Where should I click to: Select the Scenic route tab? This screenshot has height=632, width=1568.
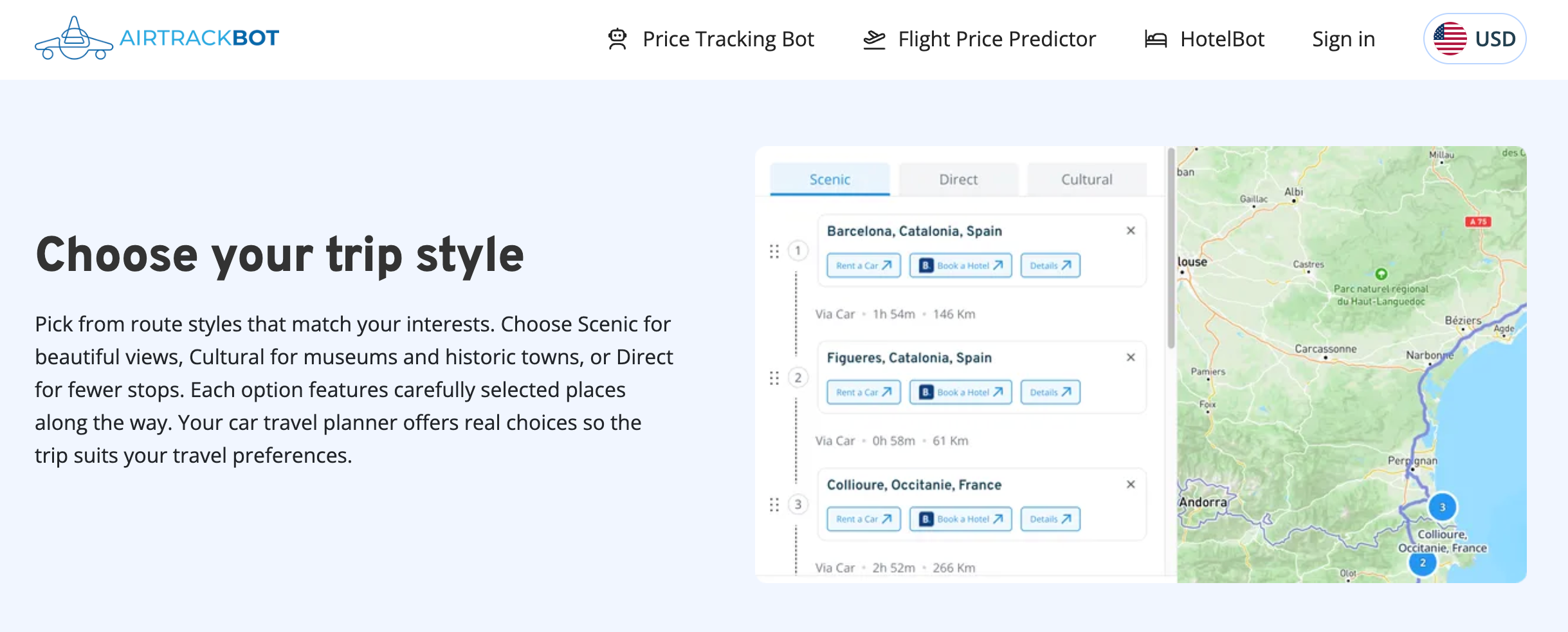click(830, 180)
